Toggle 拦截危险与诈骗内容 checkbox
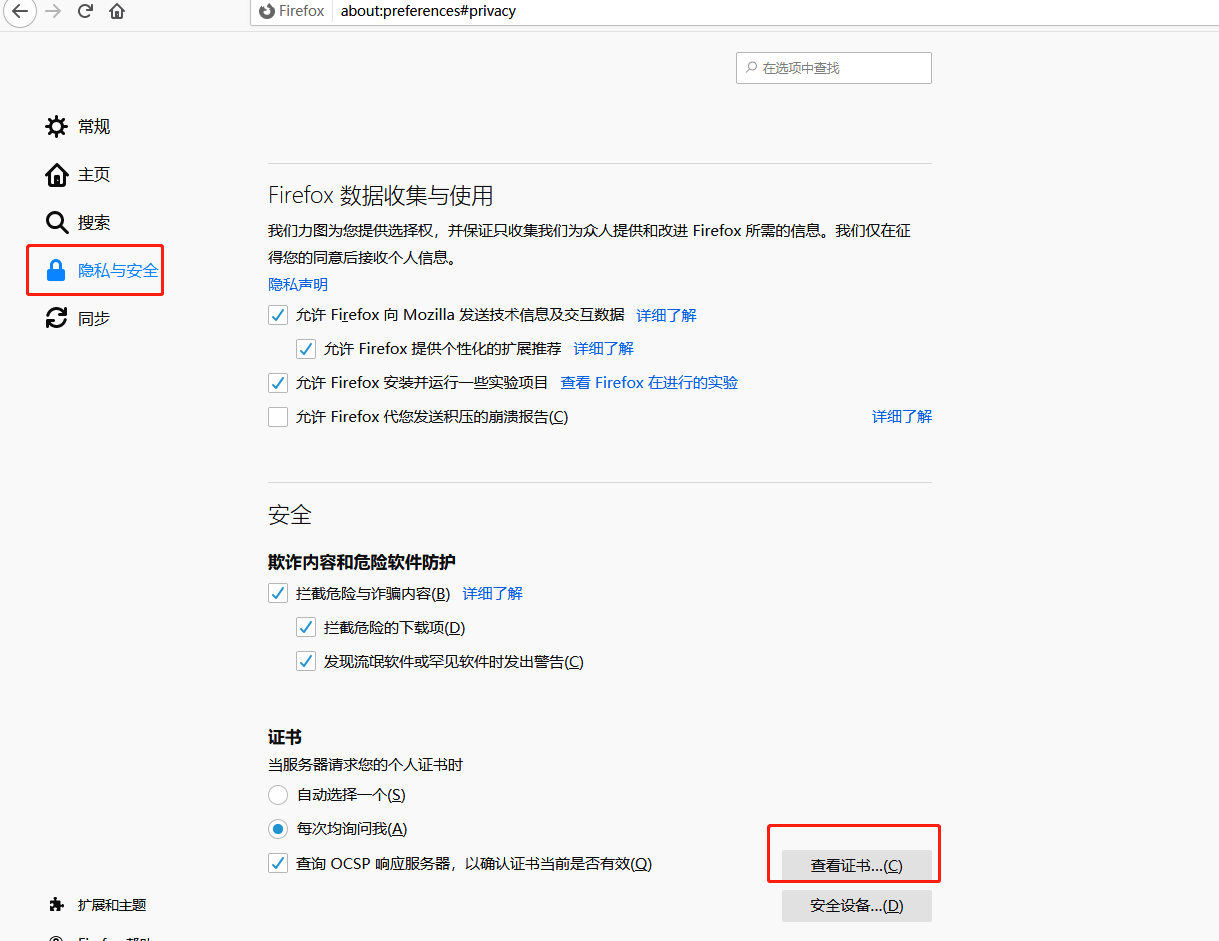This screenshot has width=1219, height=941. (278, 593)
